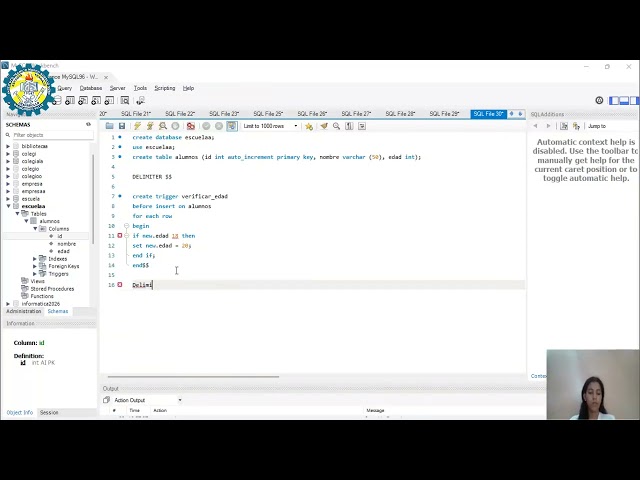Image resolution: width=640 pixels, height=480 pixels.
Task: Expand the Triggers node
Action: tap(35, 274)
